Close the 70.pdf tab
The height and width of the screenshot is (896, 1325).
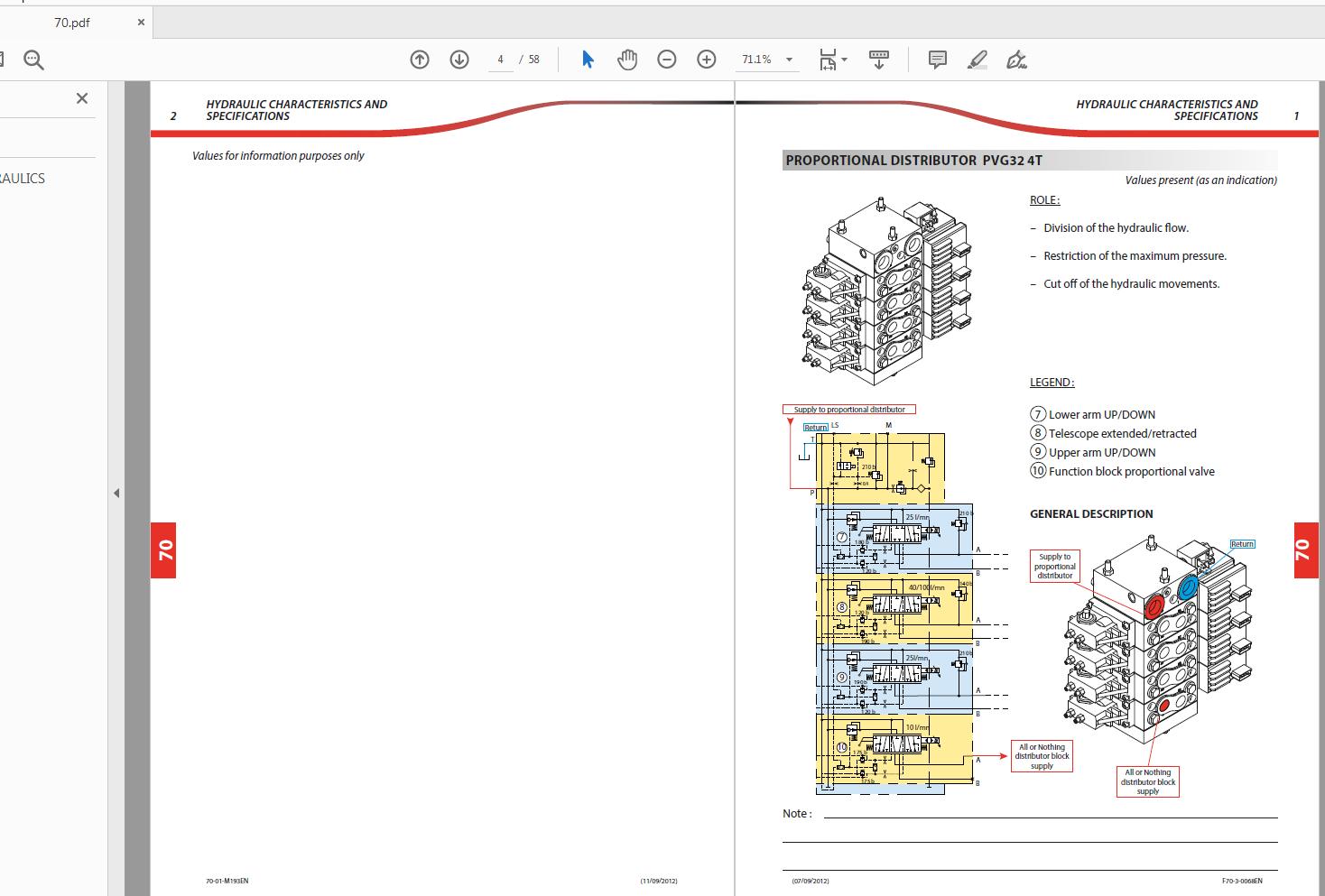141,22
